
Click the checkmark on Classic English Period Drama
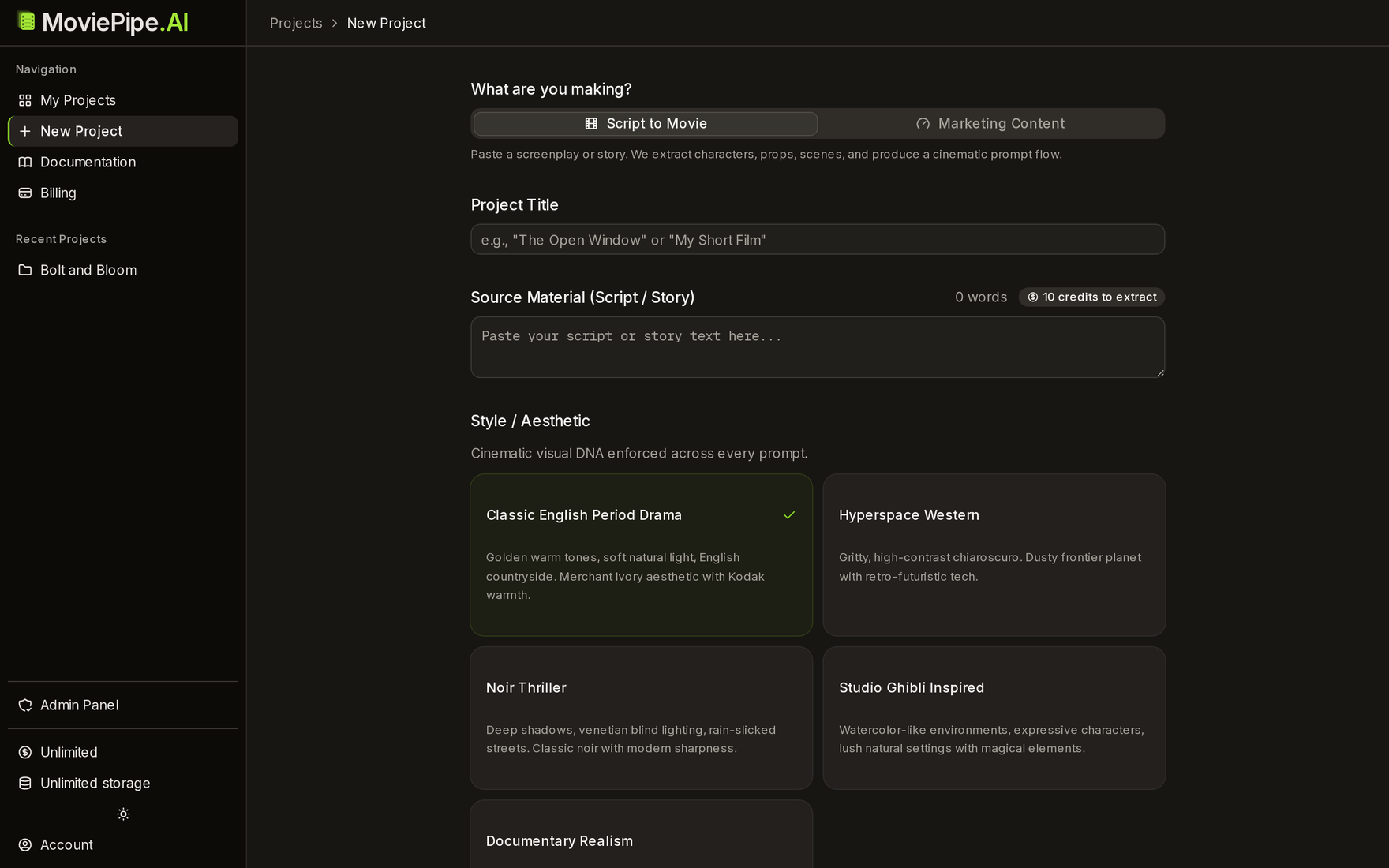(x=789, y=514)
